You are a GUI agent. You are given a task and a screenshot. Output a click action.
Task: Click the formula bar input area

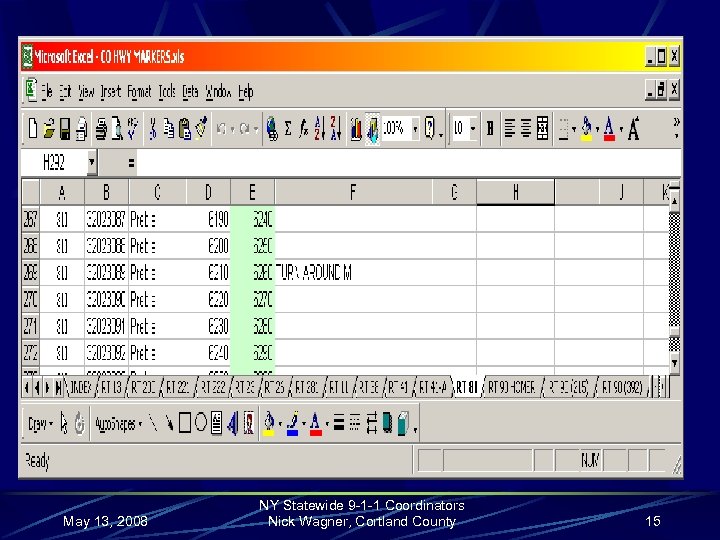click(x=408, y=162)
